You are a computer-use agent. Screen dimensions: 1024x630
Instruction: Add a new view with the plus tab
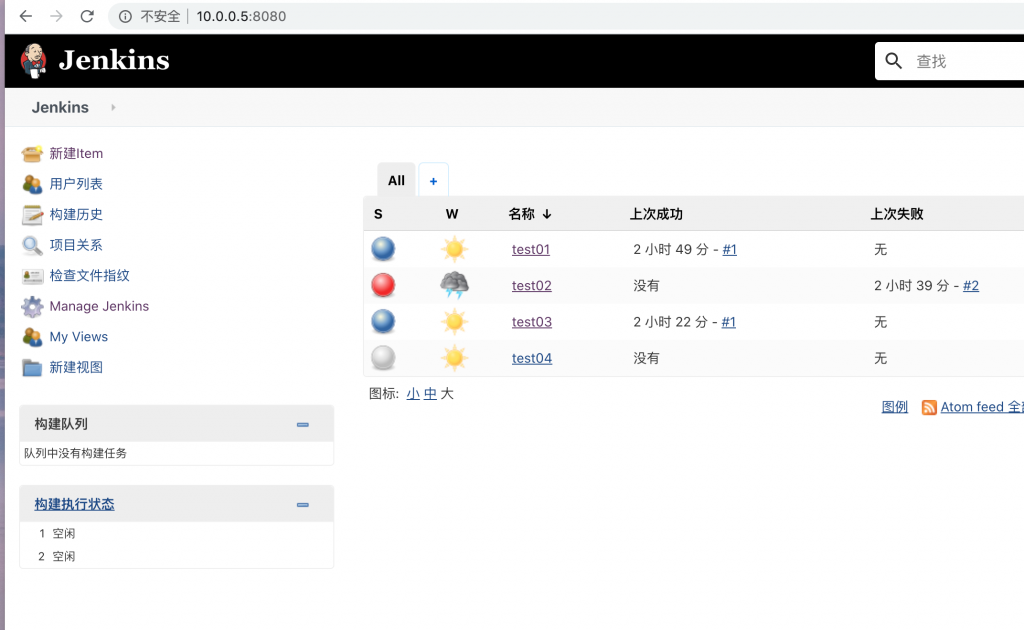pyautogui.click(x=433, y=181)
